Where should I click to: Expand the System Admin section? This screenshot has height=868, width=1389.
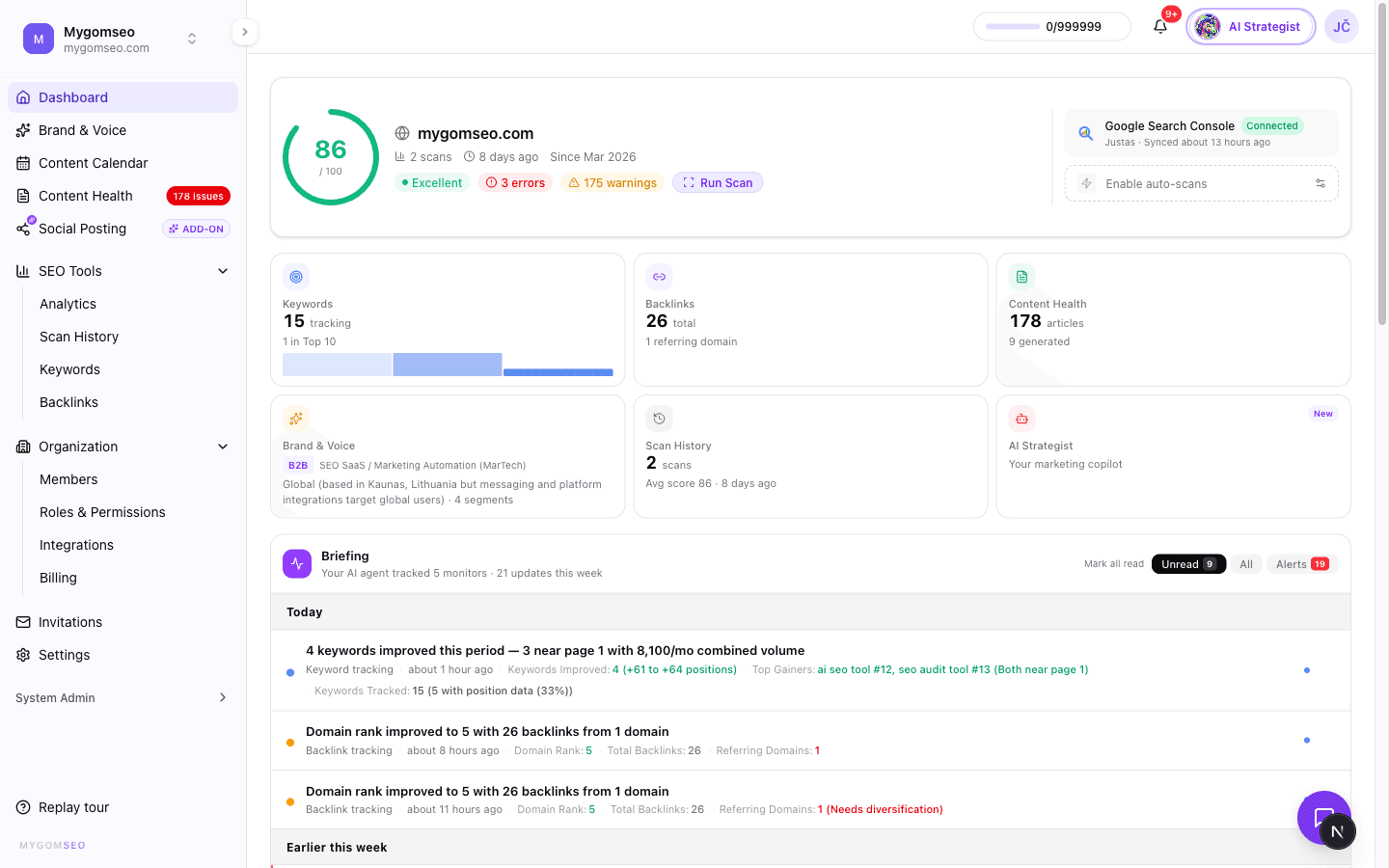tap(223, 697)
